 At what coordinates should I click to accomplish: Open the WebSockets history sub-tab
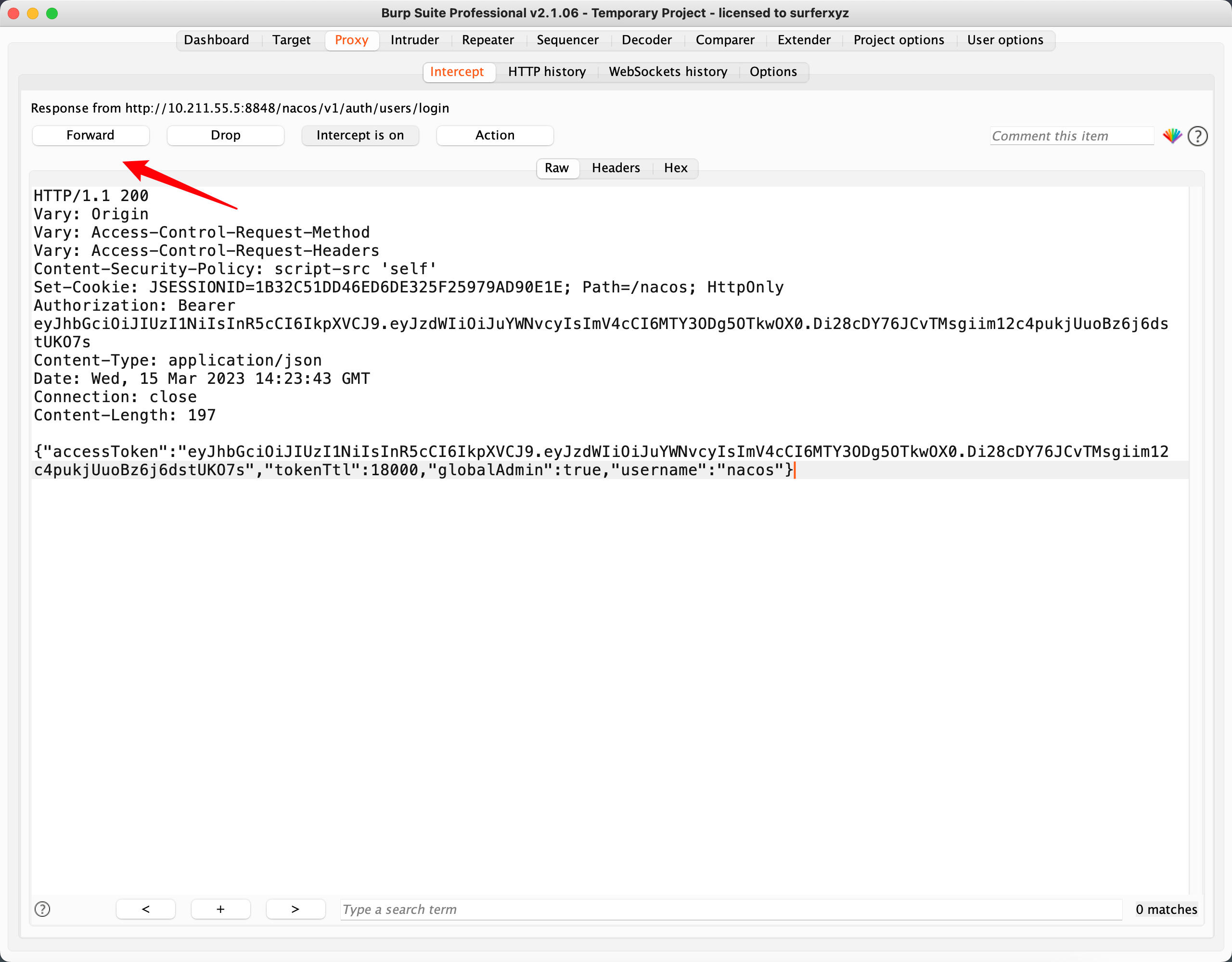pyautogui.click(x=668, y=72)
